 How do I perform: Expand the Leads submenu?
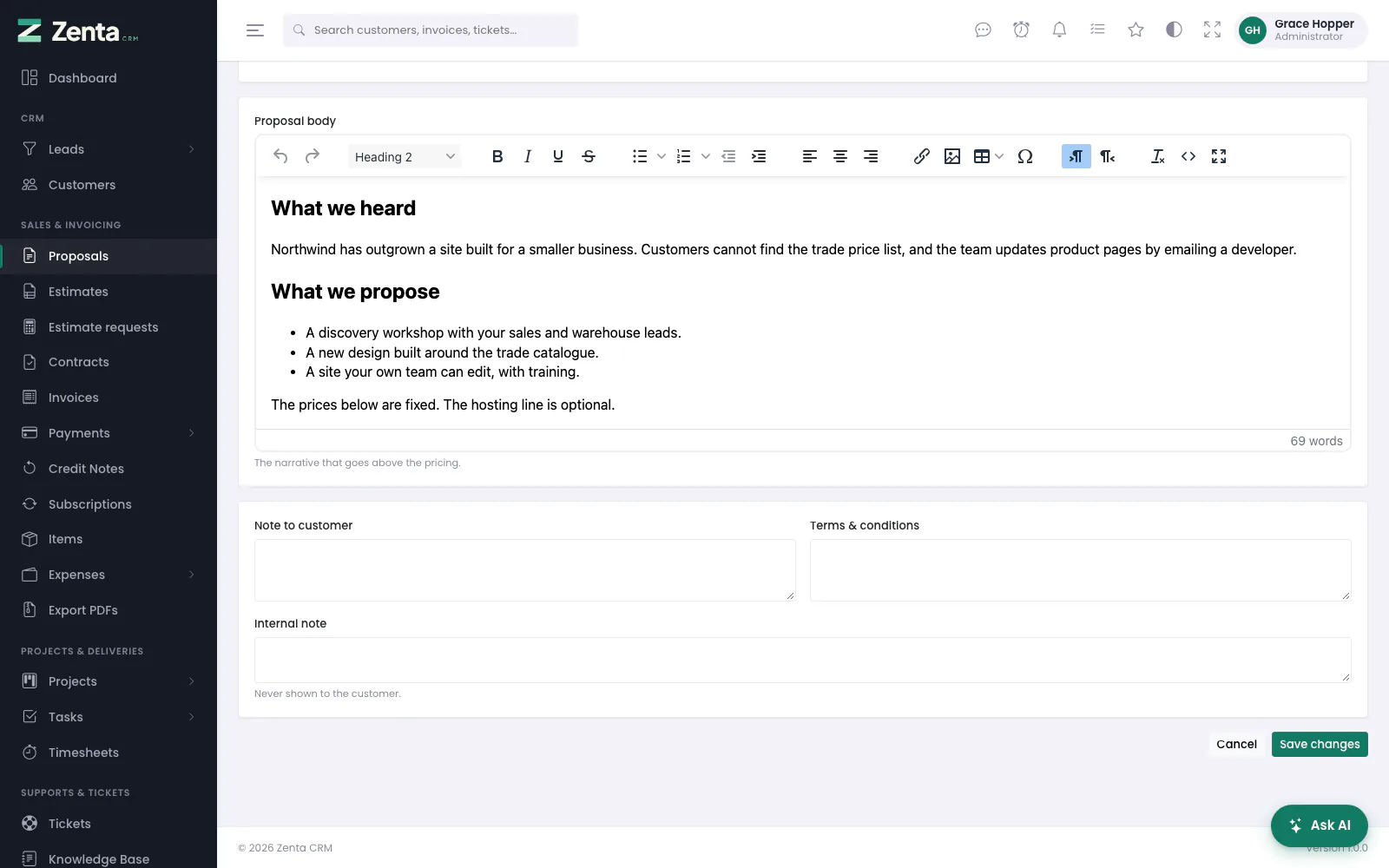[109, 149]
